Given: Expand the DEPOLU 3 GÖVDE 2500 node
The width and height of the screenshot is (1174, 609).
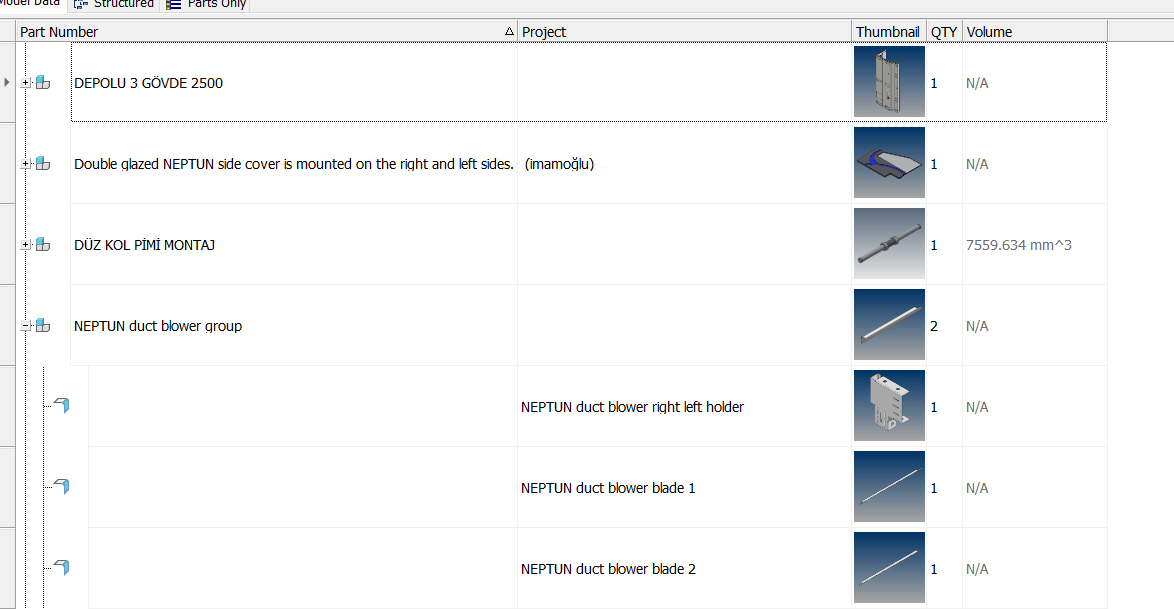Looking at the screenshot, I should pos(26,83).
